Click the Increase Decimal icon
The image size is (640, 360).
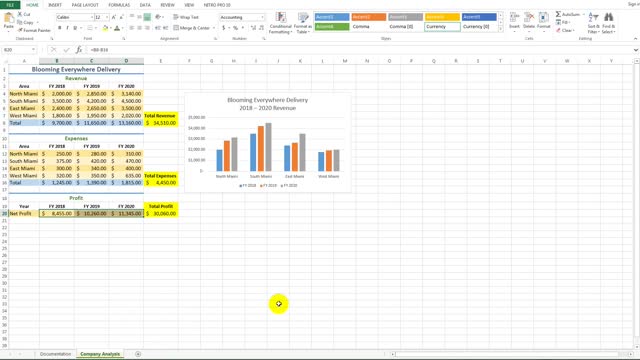[253, 28]
